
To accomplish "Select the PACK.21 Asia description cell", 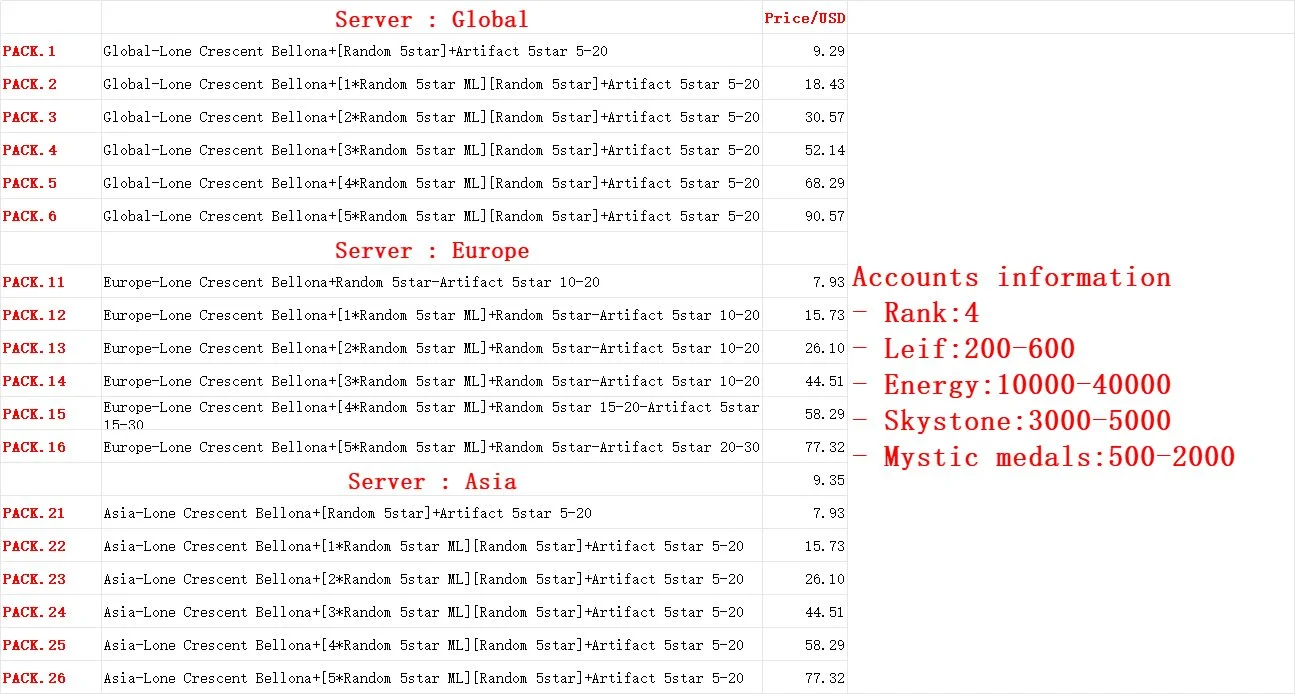I will [x=432, y=513].
